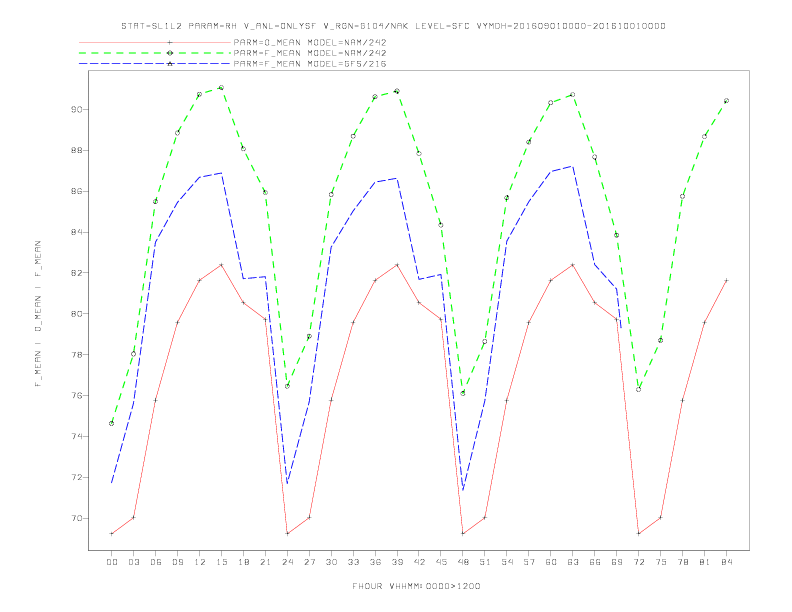The height and width of the screenshot is (612, 792).
Task: Click the x-axis tick label 84
Action: [727, 562]
